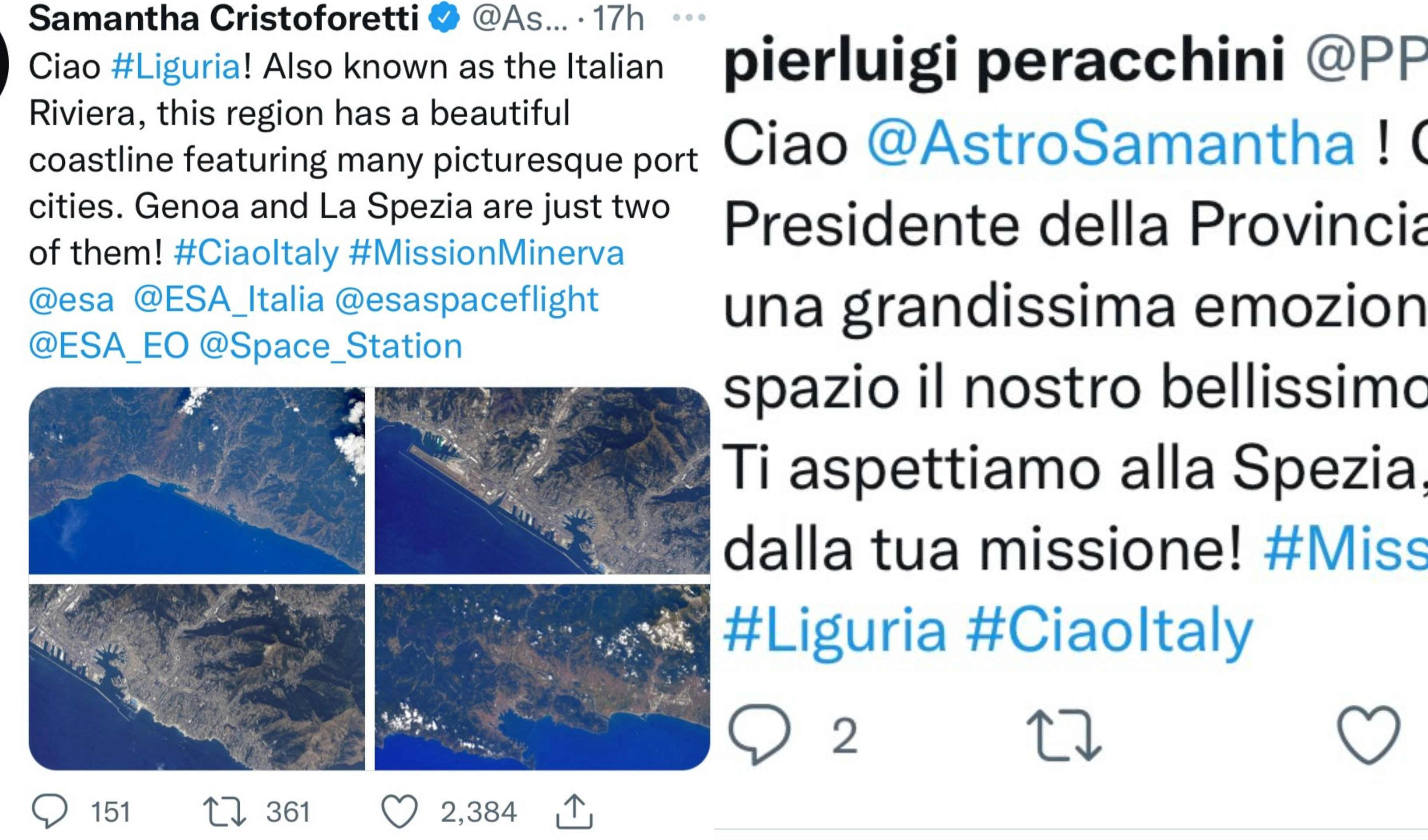View the top-left Liguria coastline photo
The image size is (1428, 840).
tap(196, 481)
